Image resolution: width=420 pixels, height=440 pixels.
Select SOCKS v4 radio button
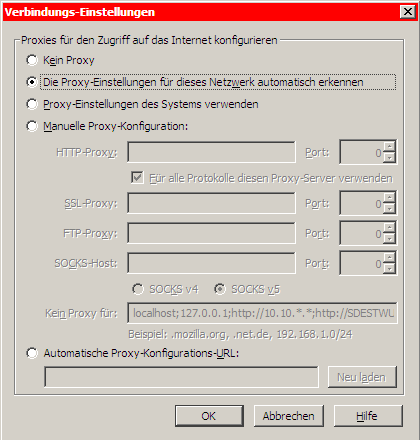(x=138, y=289)
